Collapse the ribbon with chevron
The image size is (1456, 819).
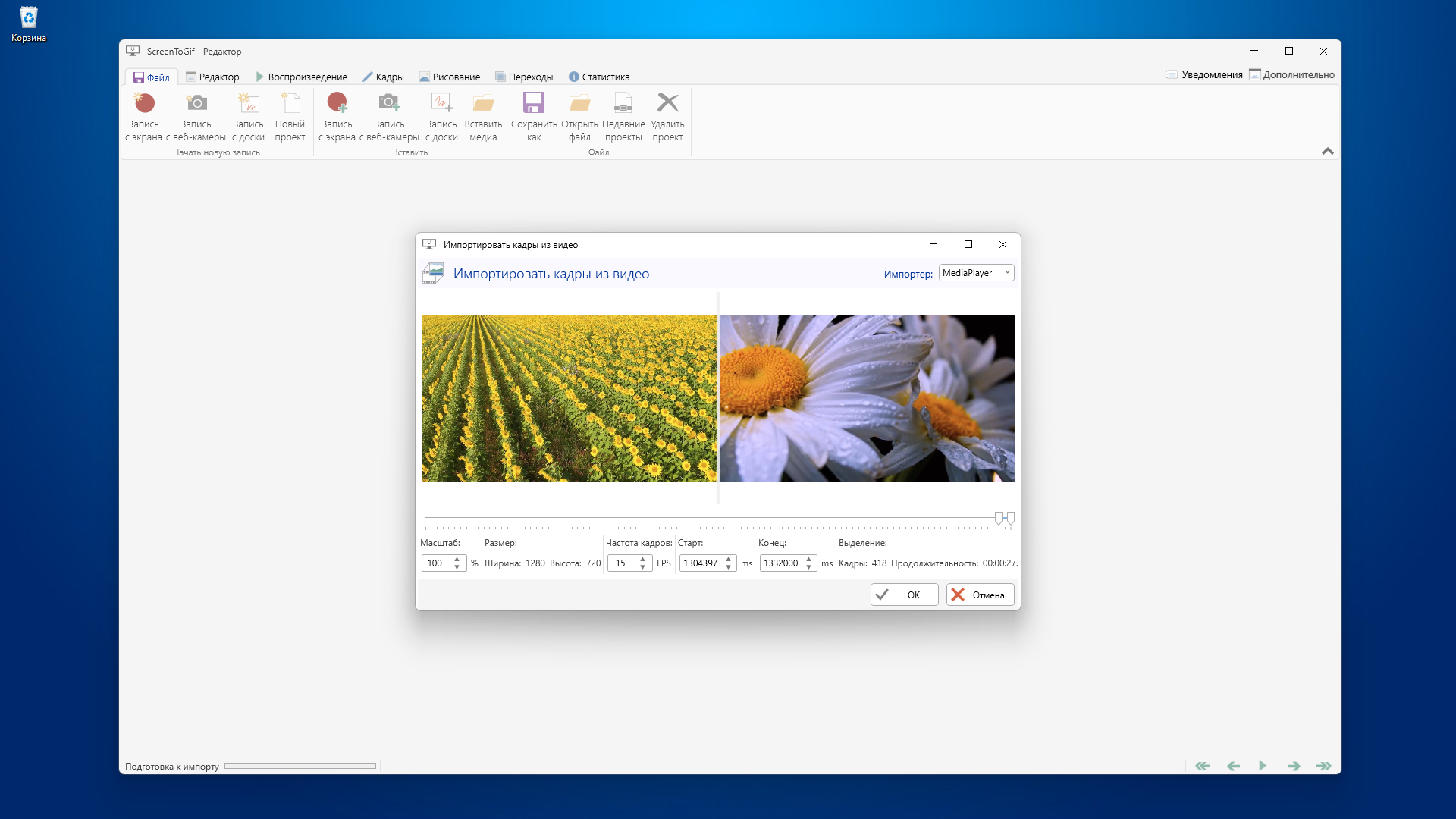(1327, 151)
